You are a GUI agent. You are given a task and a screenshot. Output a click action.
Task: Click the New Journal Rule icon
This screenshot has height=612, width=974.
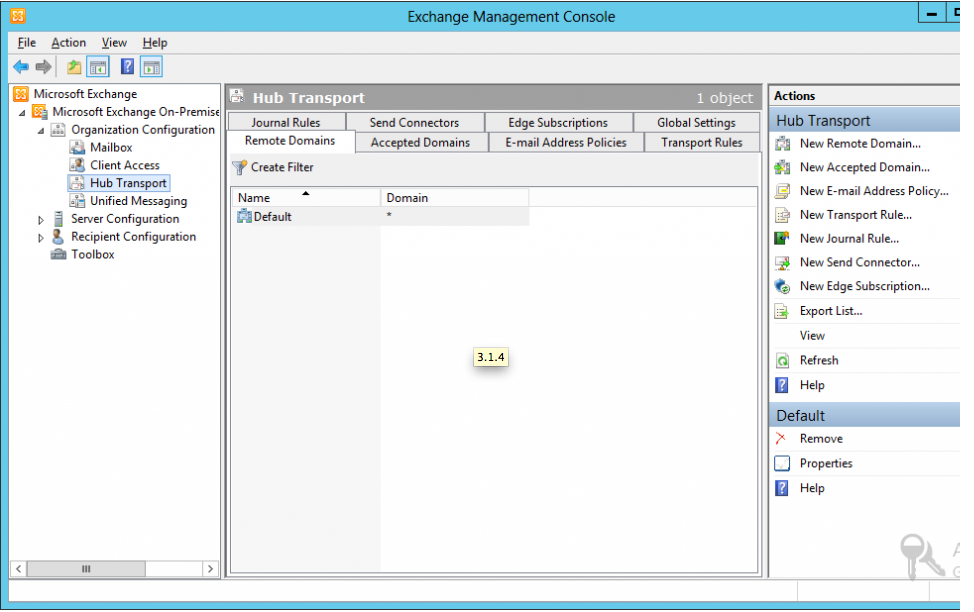coord(782,239)
